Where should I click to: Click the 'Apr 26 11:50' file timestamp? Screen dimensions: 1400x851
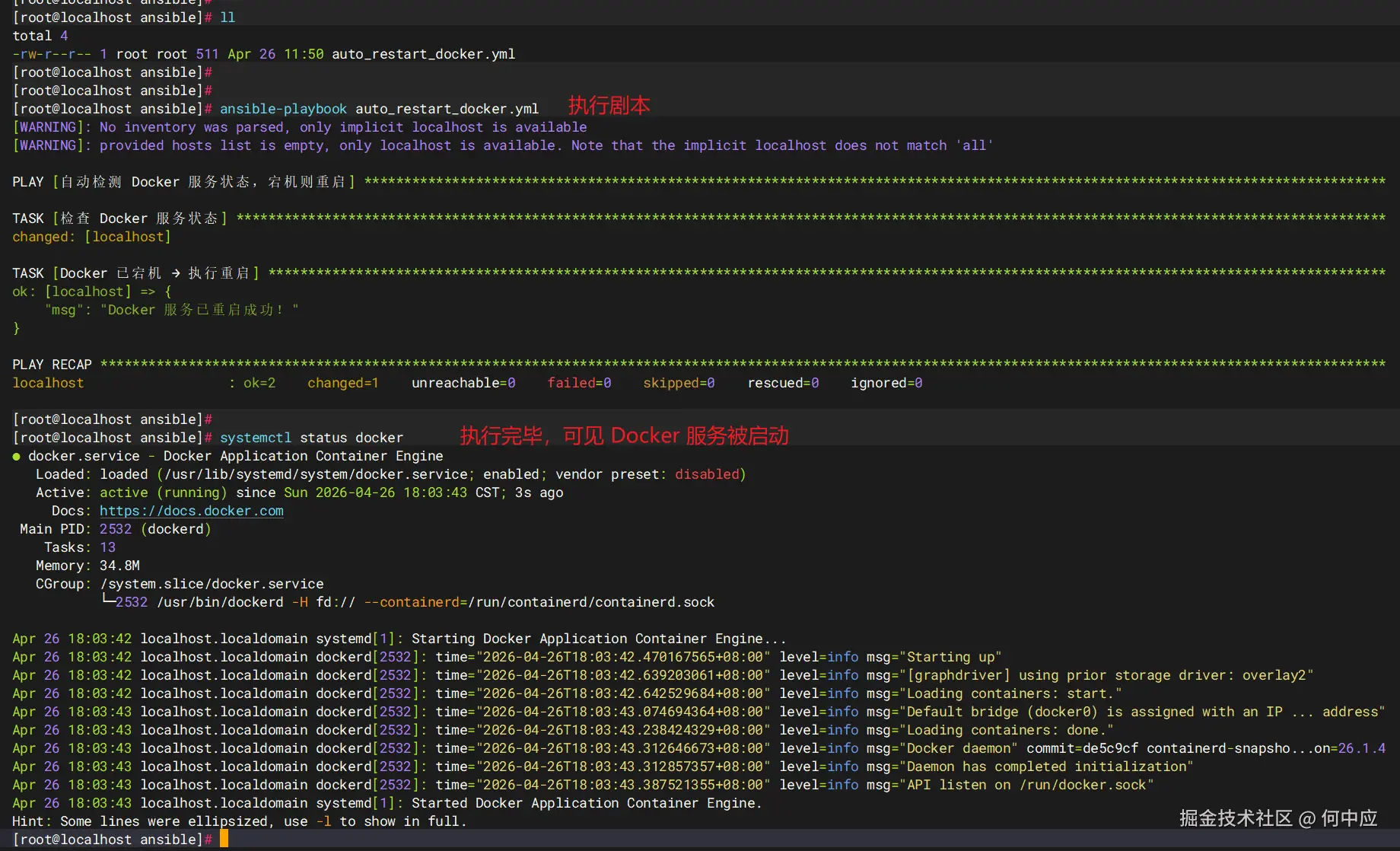(275, 54)
